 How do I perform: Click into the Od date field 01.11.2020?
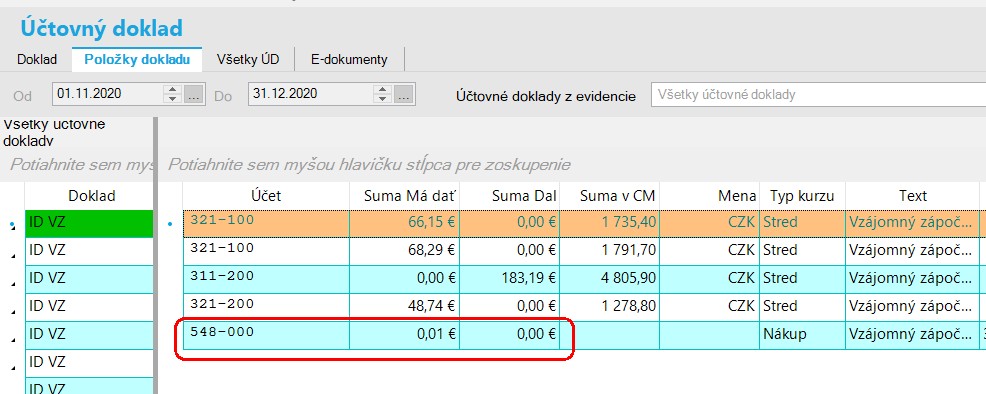(108, 94)
